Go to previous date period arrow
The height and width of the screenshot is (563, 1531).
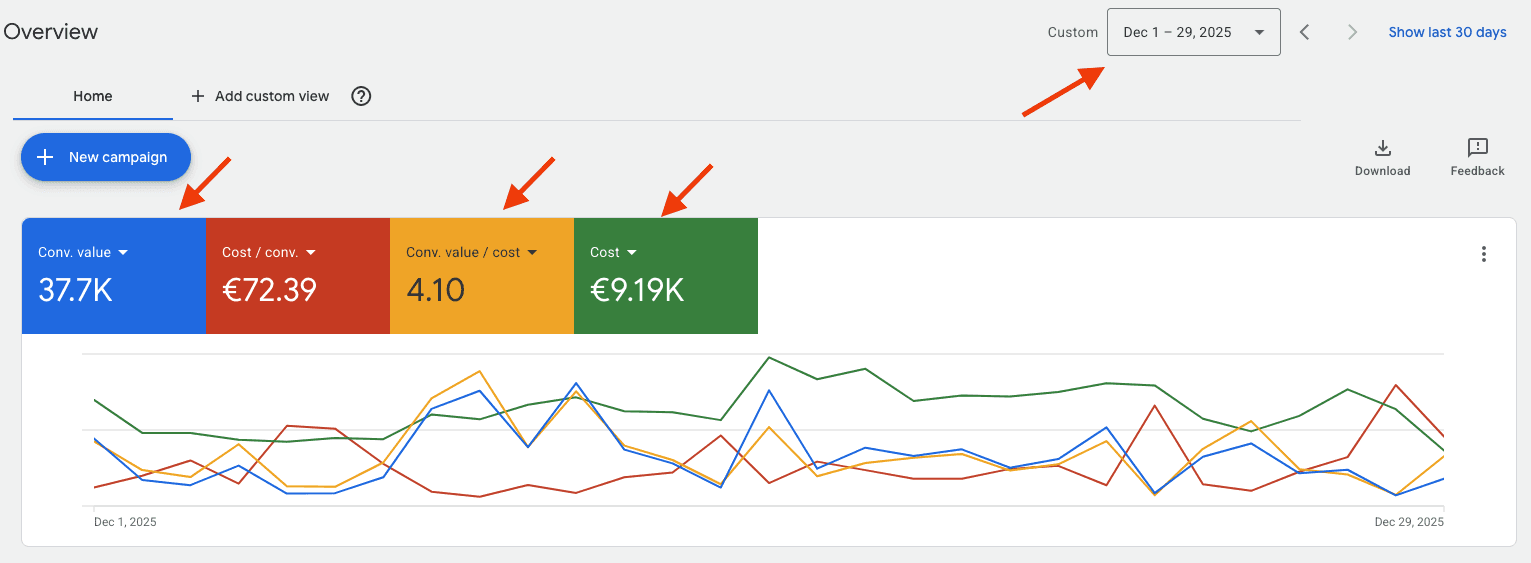[x=1305, y=32]
